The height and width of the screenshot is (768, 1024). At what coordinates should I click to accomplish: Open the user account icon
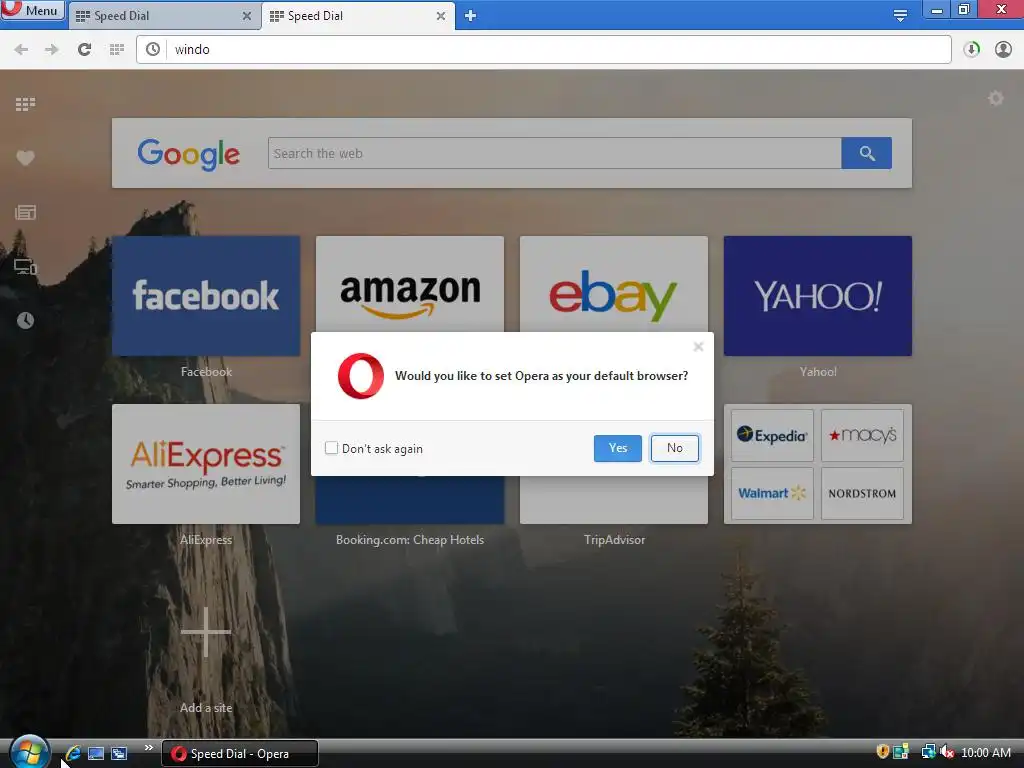coord(1003,50)
